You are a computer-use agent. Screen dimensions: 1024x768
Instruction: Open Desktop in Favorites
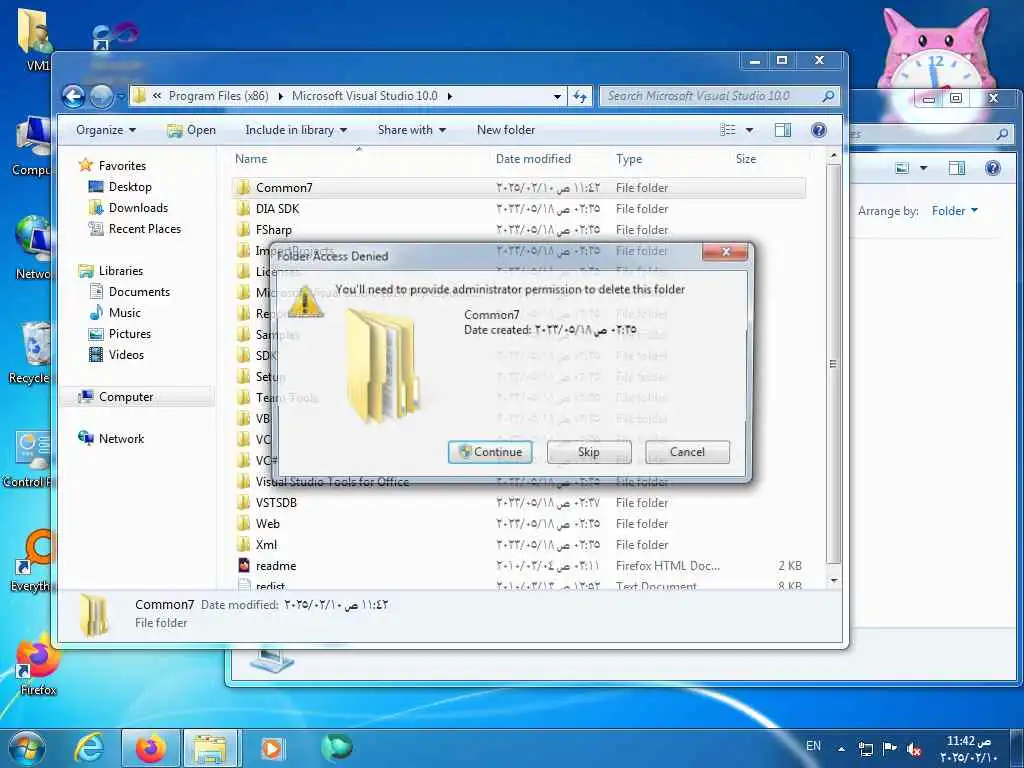(130, 187)
